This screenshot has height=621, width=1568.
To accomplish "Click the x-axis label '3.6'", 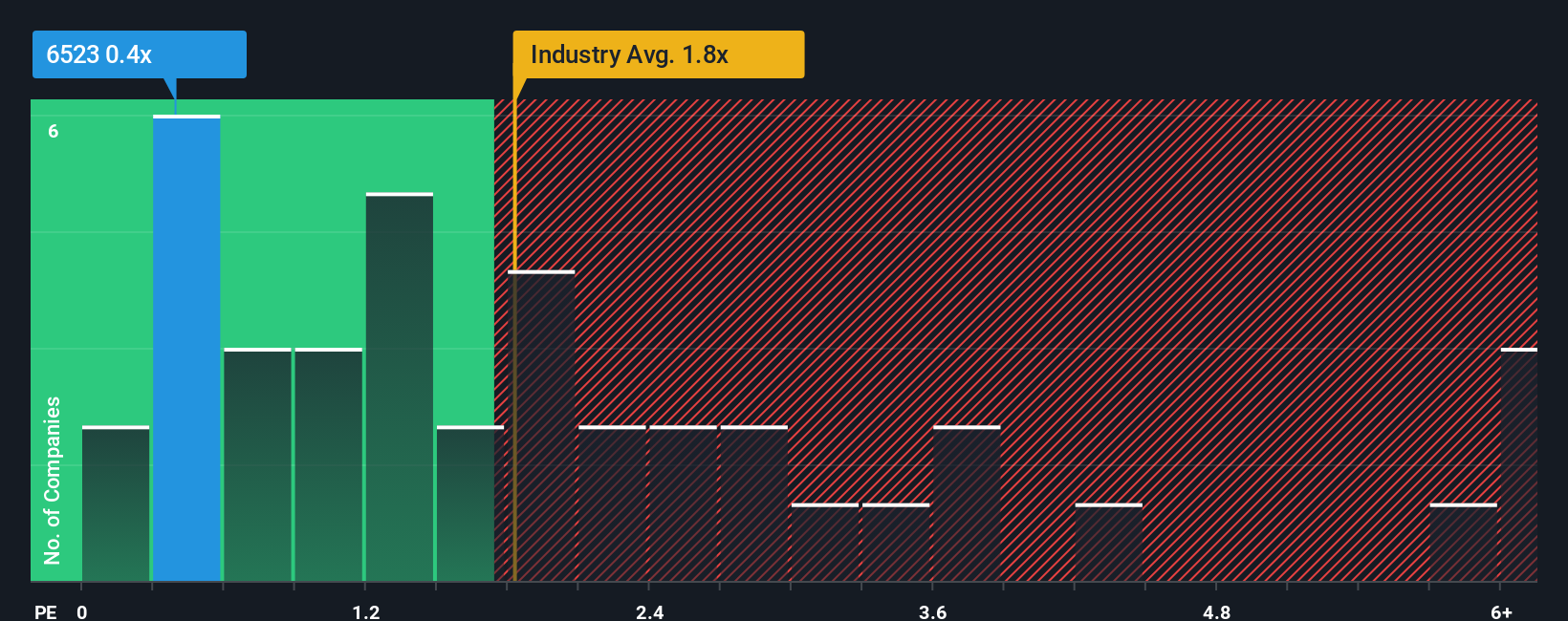I will (x=933, y=611).
